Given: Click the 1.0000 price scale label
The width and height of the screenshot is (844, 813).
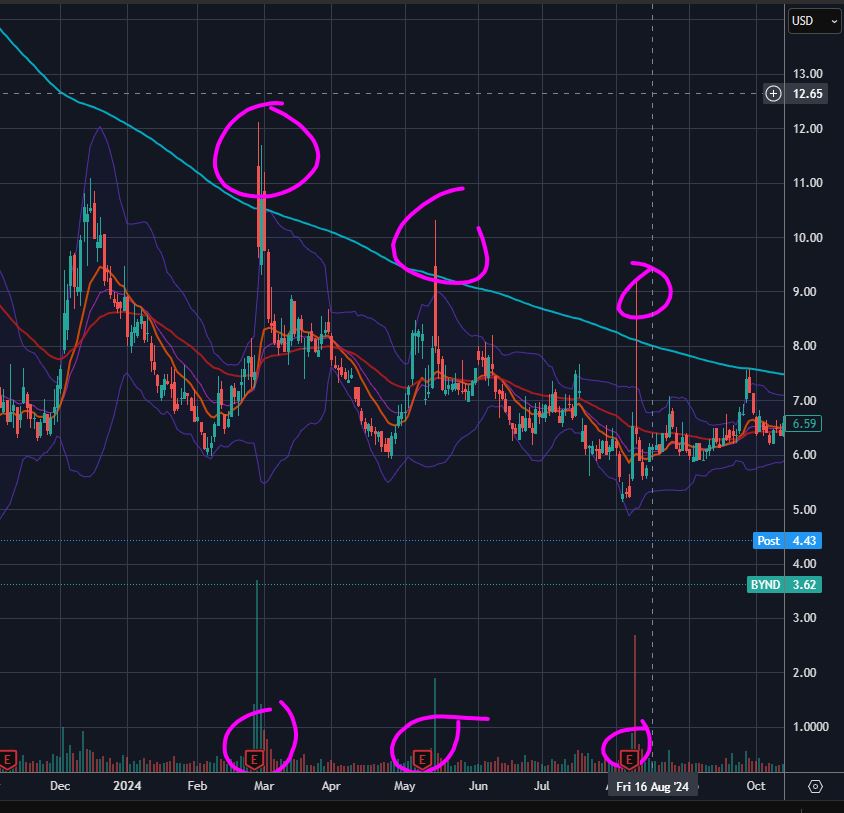Looking at the screenshot, I should tap(811, 727).
